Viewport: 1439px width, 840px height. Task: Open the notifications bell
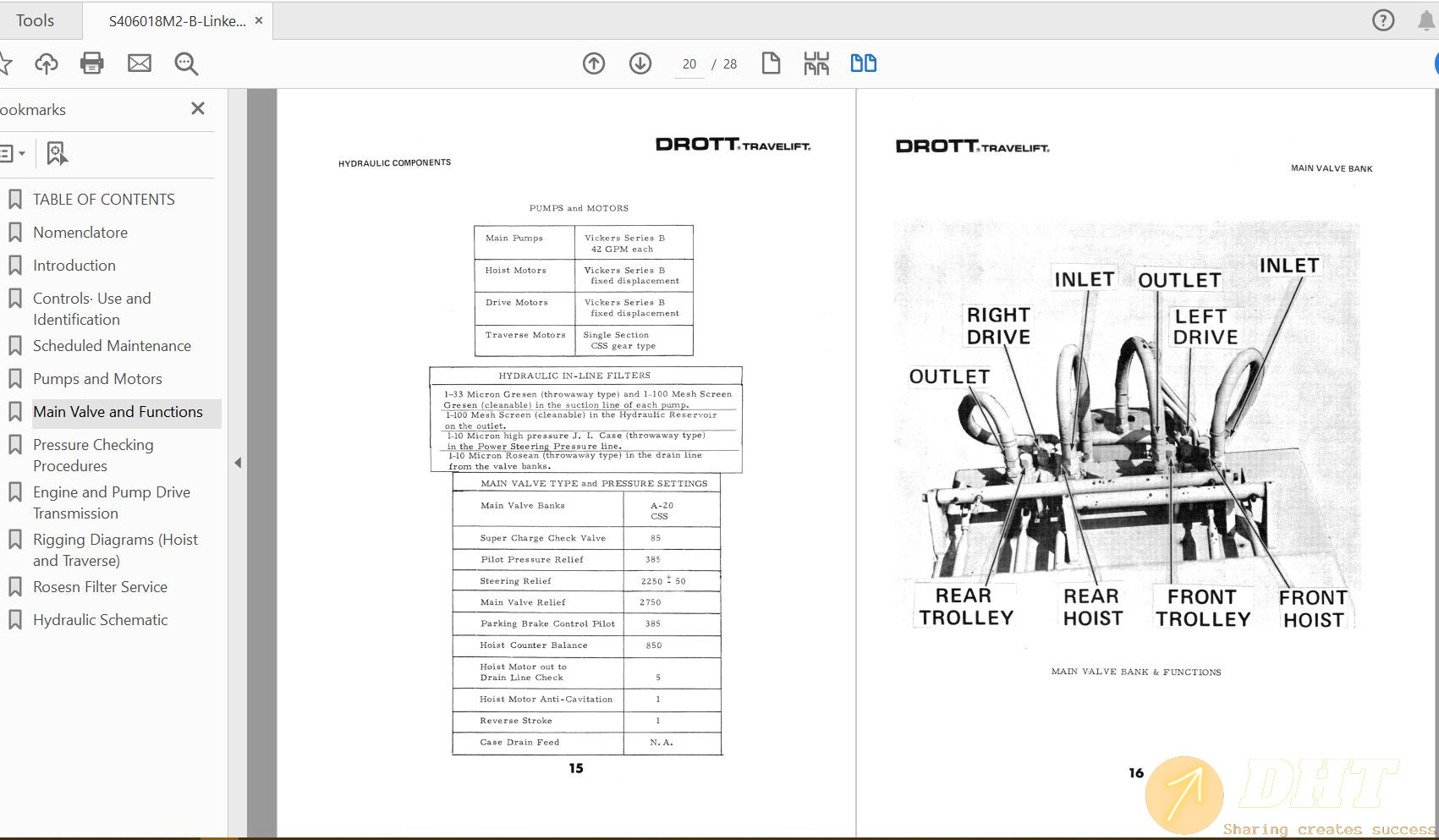click(x=1425, y=19)
